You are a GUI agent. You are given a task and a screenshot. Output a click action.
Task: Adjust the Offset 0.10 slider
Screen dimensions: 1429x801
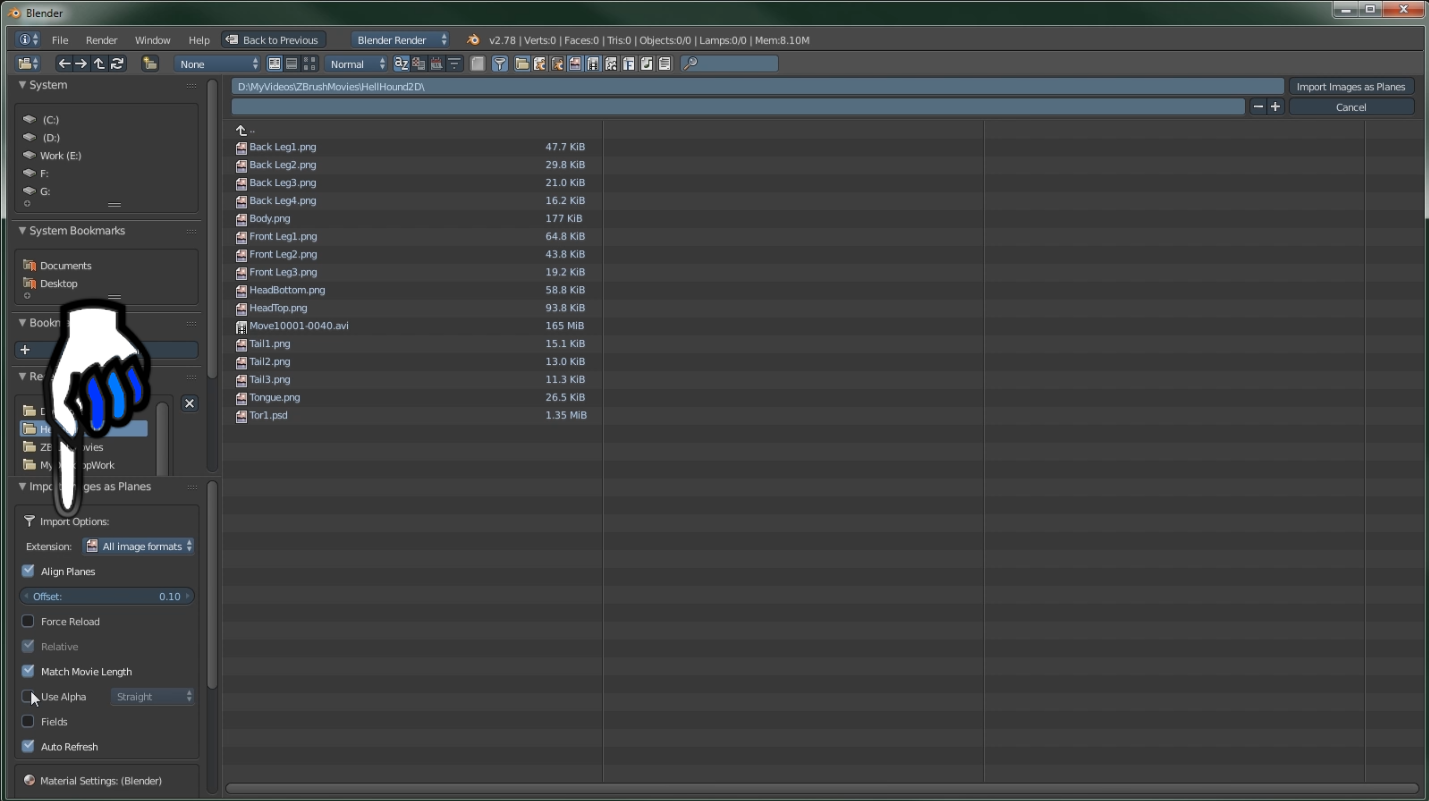coord(107,596)
